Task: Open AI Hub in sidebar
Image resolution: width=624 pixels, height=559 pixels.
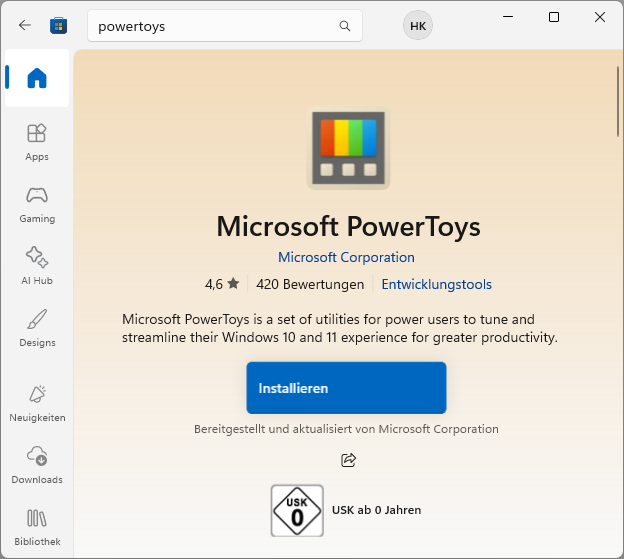Action: pos(37,265)
